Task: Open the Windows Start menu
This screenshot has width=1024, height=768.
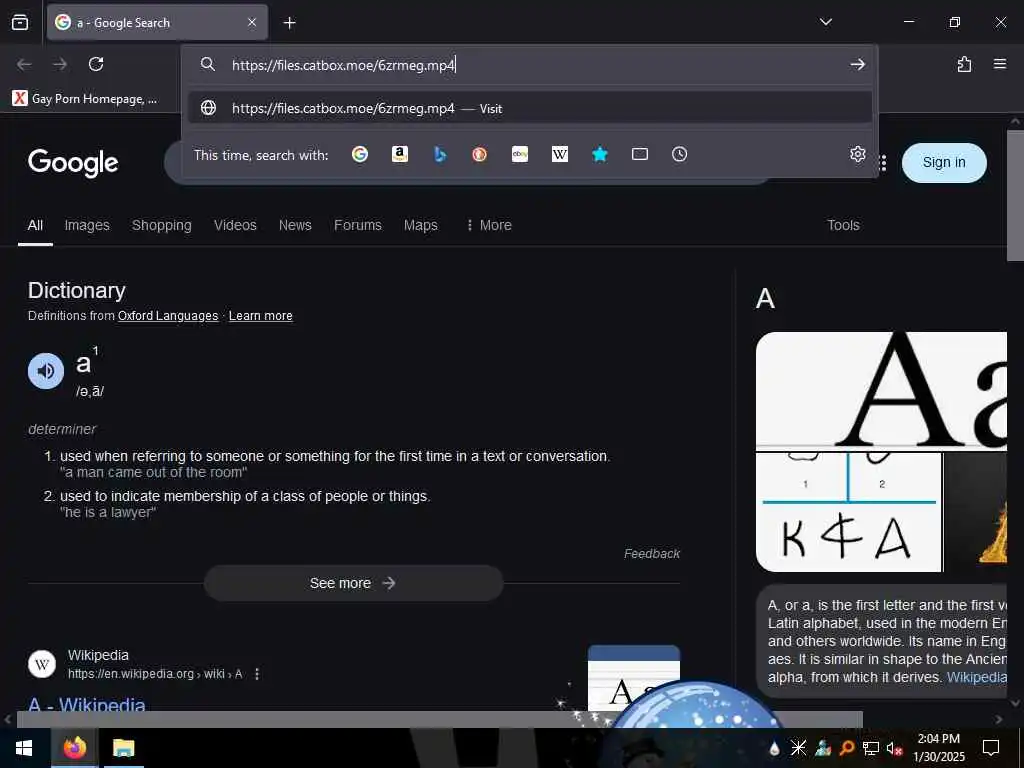Action: [x=24, y=748]
